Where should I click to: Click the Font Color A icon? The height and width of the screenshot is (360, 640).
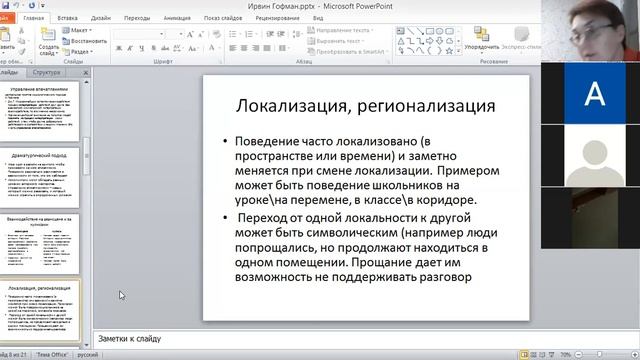tap(211, 48)
